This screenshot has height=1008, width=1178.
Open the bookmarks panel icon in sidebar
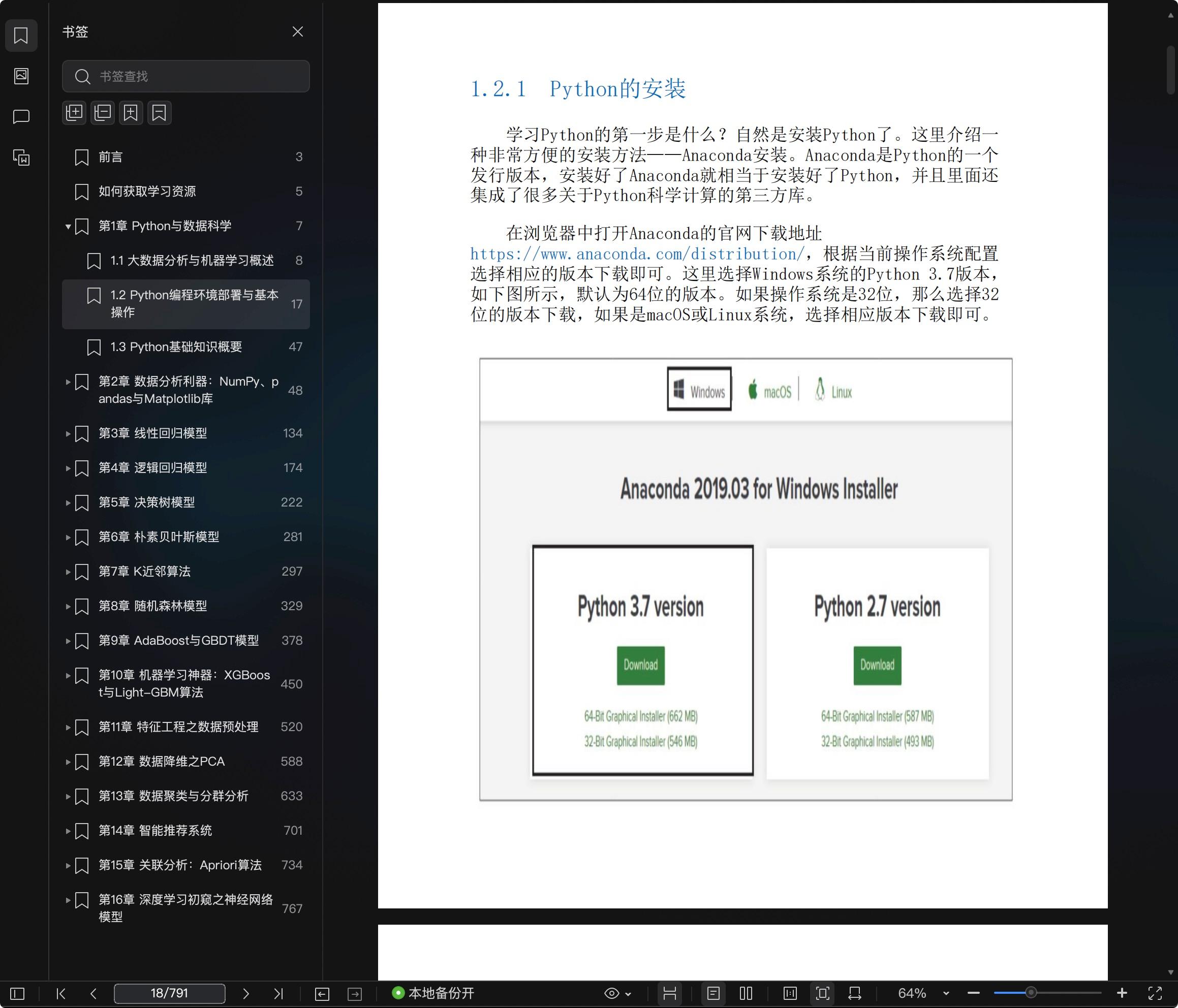21,35
